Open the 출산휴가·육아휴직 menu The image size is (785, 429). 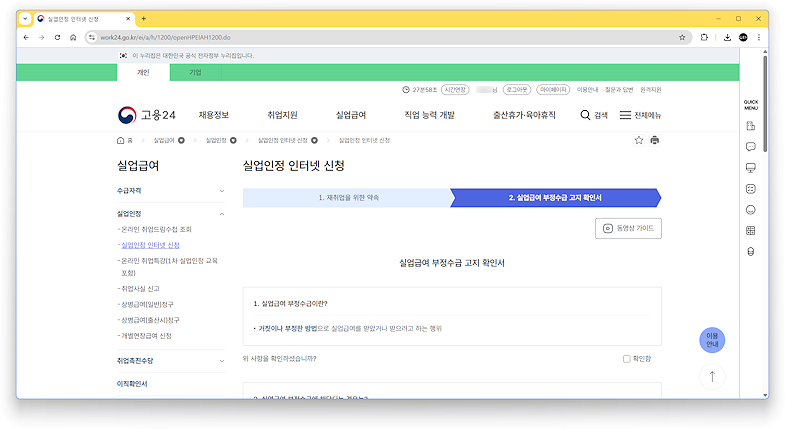click(524, 115)
